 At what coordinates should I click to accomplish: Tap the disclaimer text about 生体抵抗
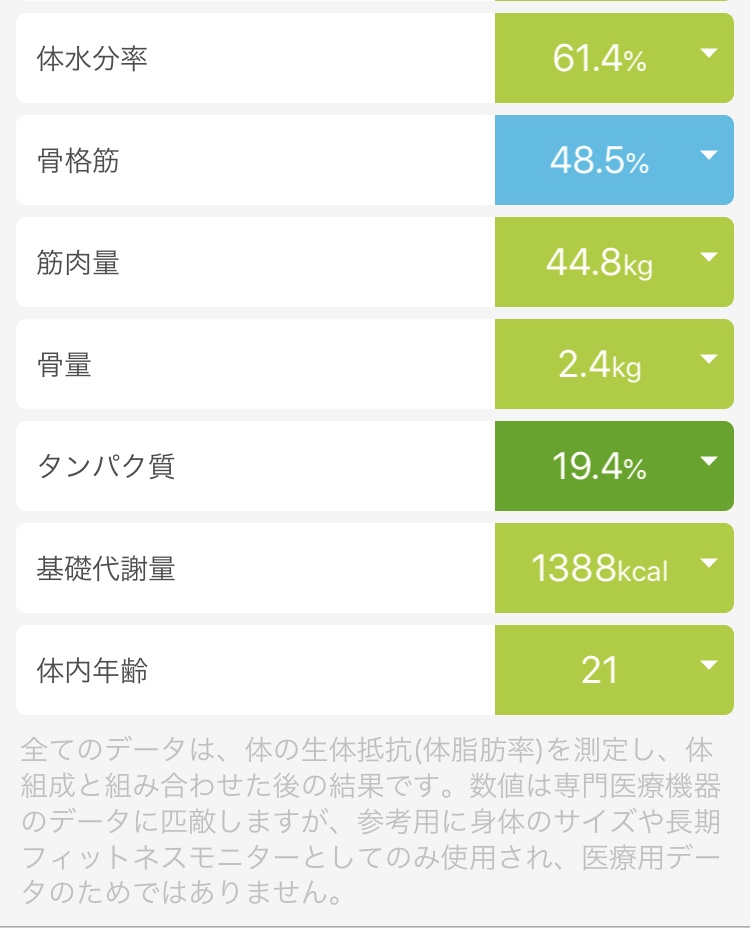(x=371, y=821)
